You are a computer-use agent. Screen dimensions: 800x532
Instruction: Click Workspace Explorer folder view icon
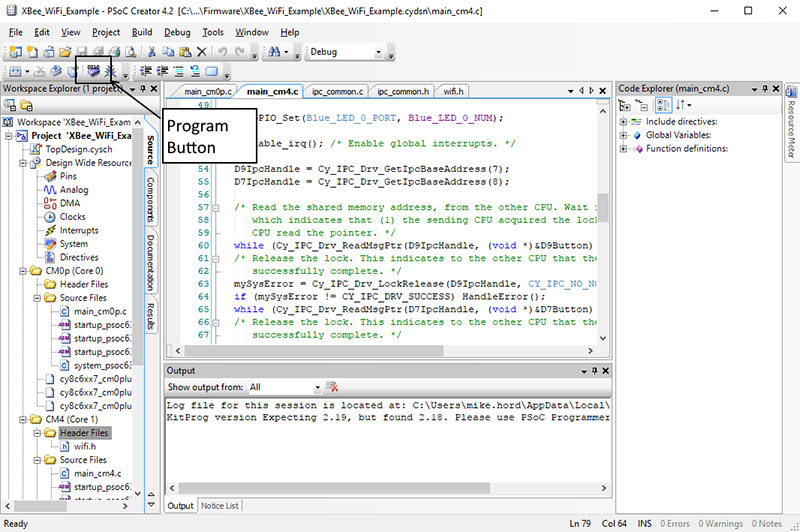point(26,106)
